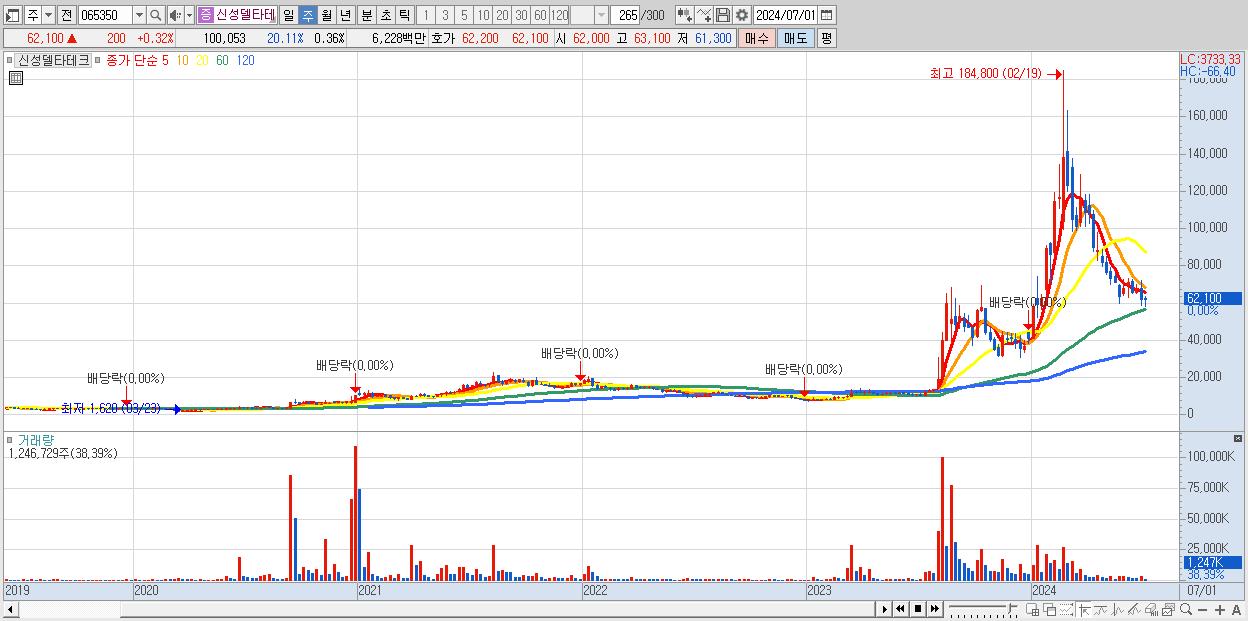This screenshot has height=621, width=1248.
Task: Click the purple 증 market badge icon
Action: (x=205, y=15)
